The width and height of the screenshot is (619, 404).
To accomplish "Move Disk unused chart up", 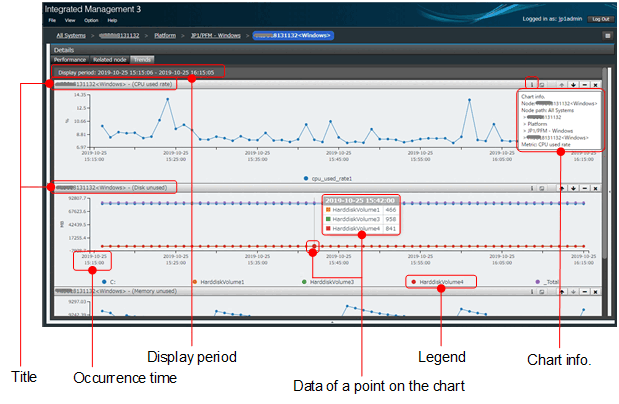I will pos(562,188).
